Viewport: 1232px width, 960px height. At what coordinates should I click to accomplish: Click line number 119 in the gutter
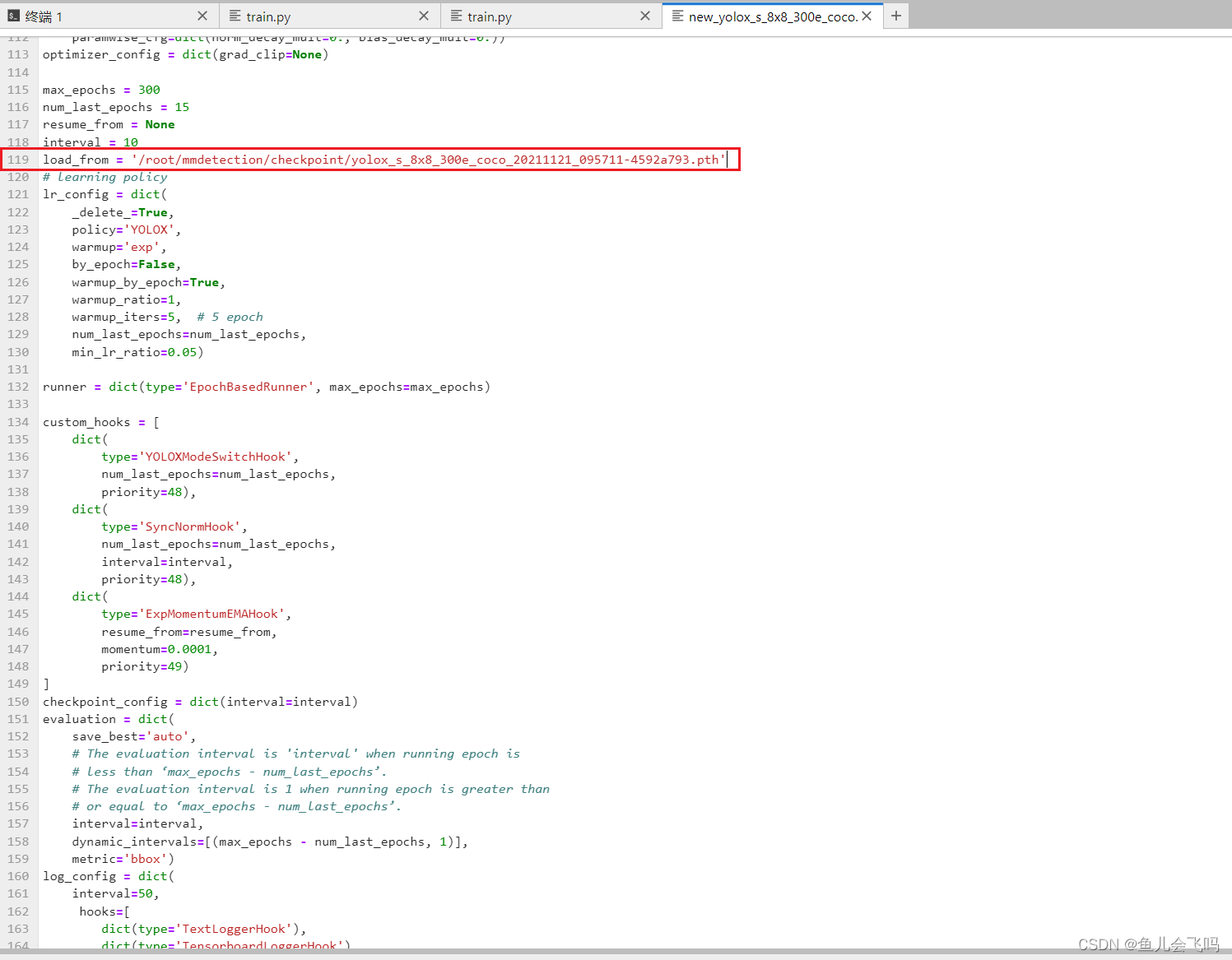18,159
